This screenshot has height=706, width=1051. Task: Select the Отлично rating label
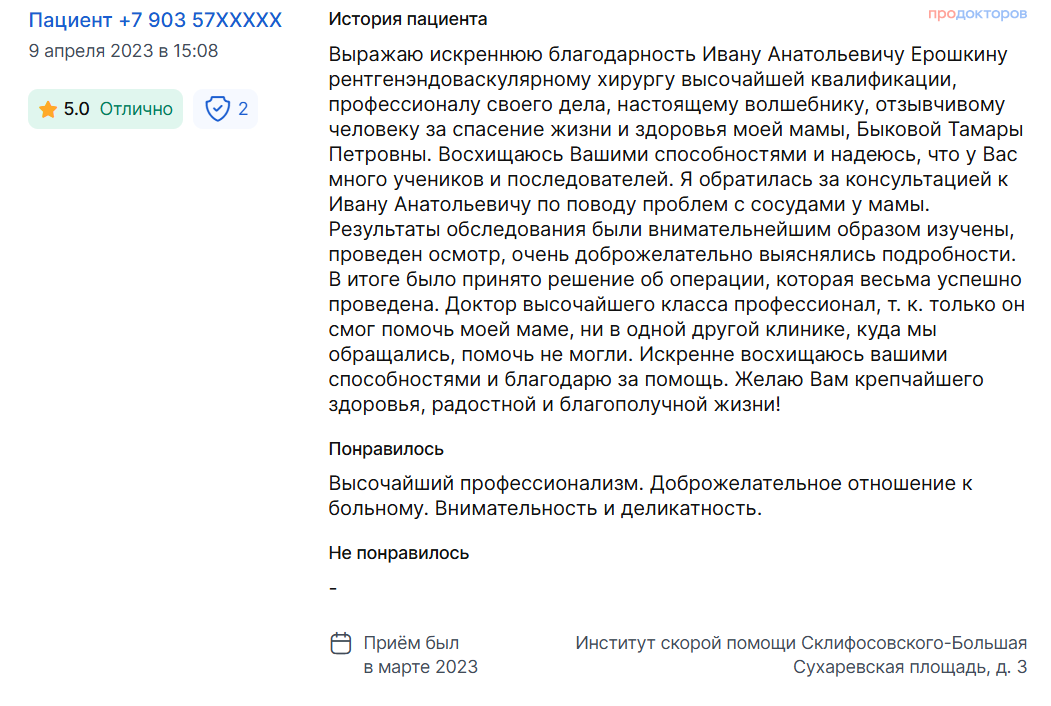(136, 109)
